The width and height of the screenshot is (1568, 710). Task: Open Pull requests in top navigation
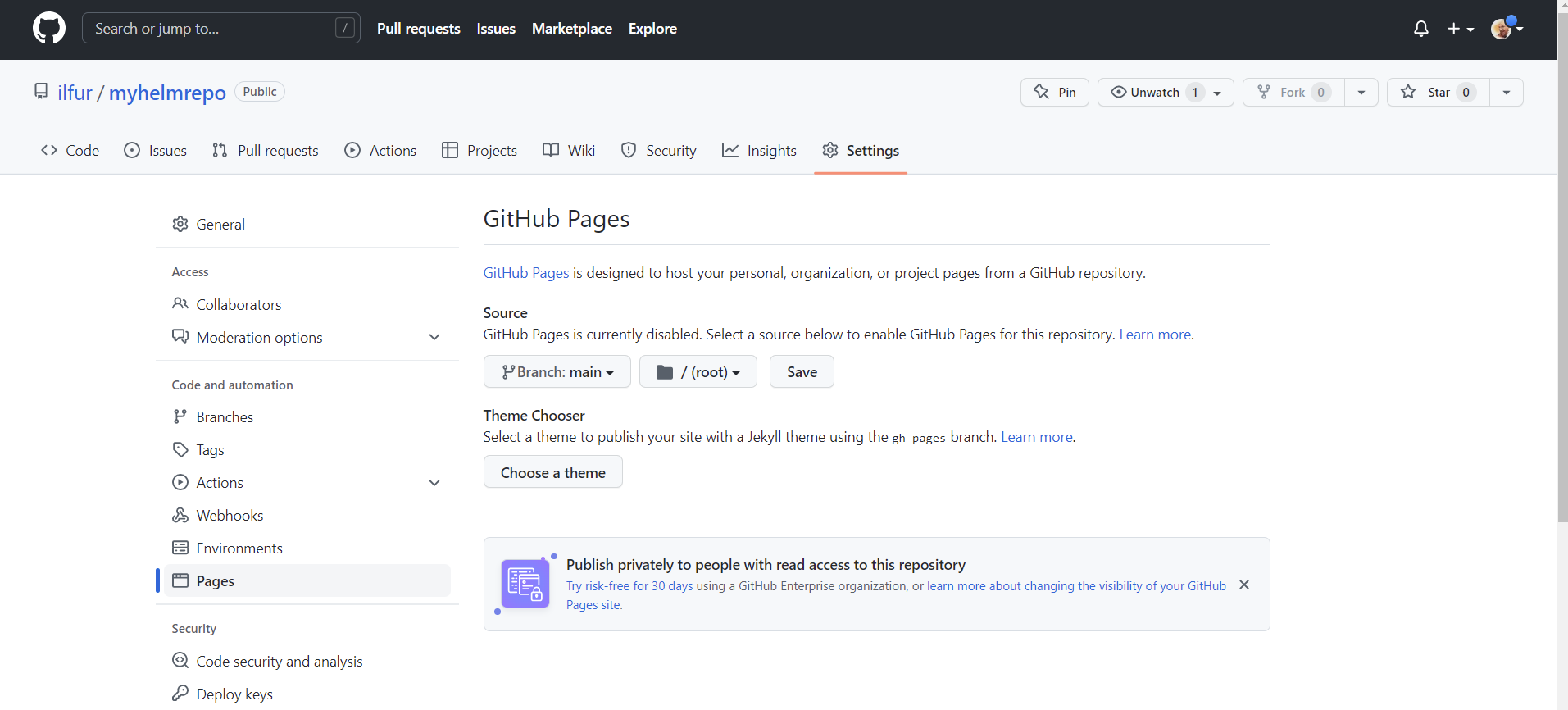coord(419,29)
